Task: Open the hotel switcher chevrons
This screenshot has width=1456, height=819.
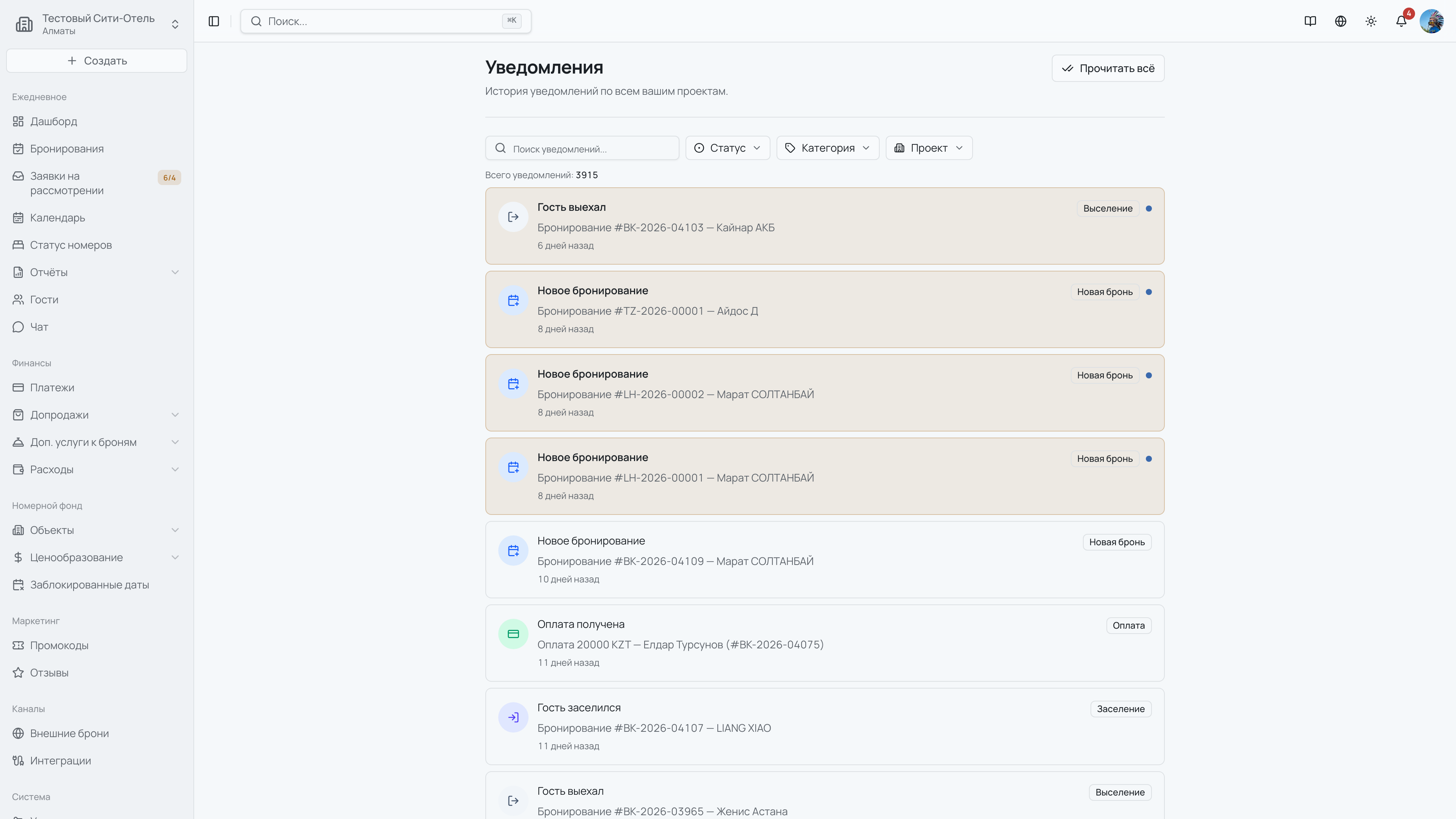Action: pyautogui.click(x=175, y=24)
